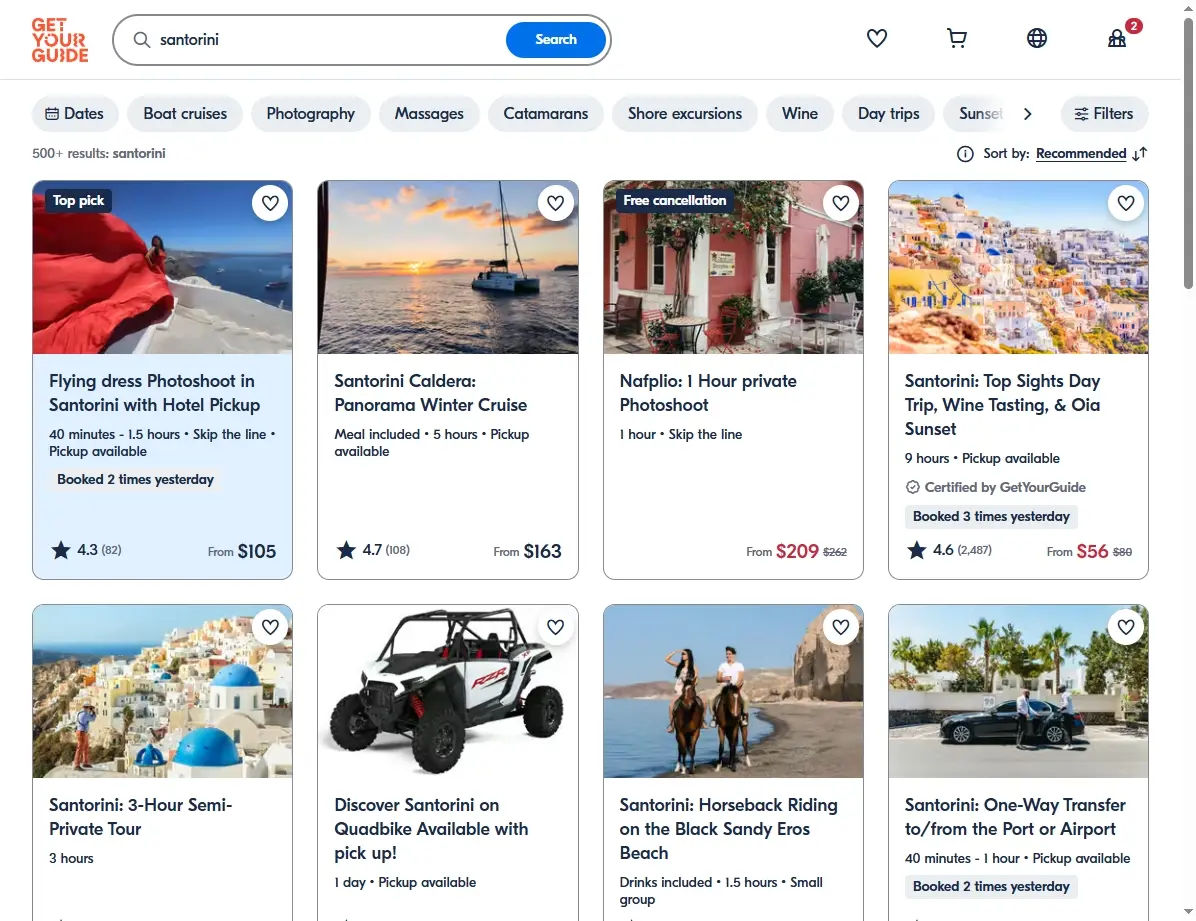Open Nafplio 1 Hour private Photoshoot title

[708, 393]
